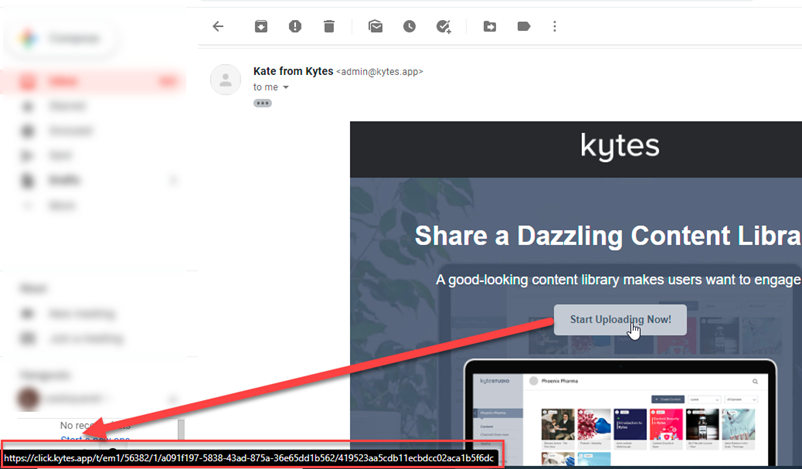Screen dimensions: 802x469
Task: Click sender avatar for Kate from Kytes
Action: [226, 80]
